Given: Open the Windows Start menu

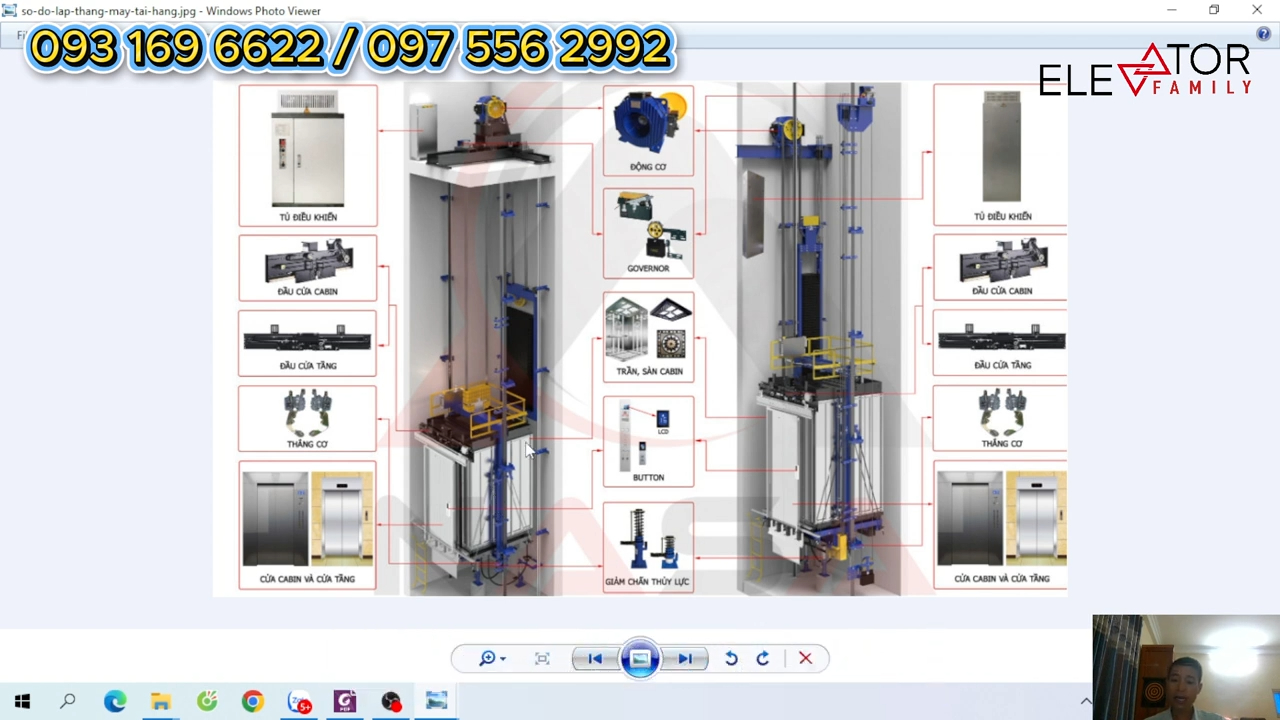Looking at the screenshot, I should 22,702.
